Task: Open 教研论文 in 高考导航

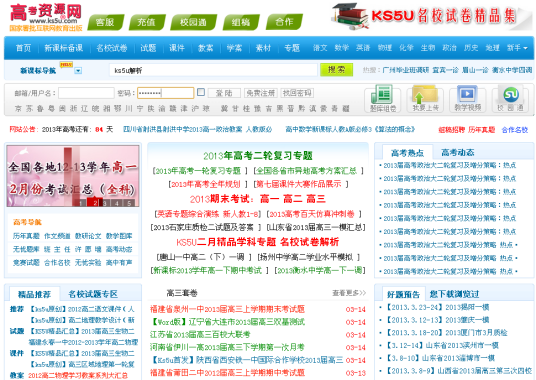Action: (88, 236)
